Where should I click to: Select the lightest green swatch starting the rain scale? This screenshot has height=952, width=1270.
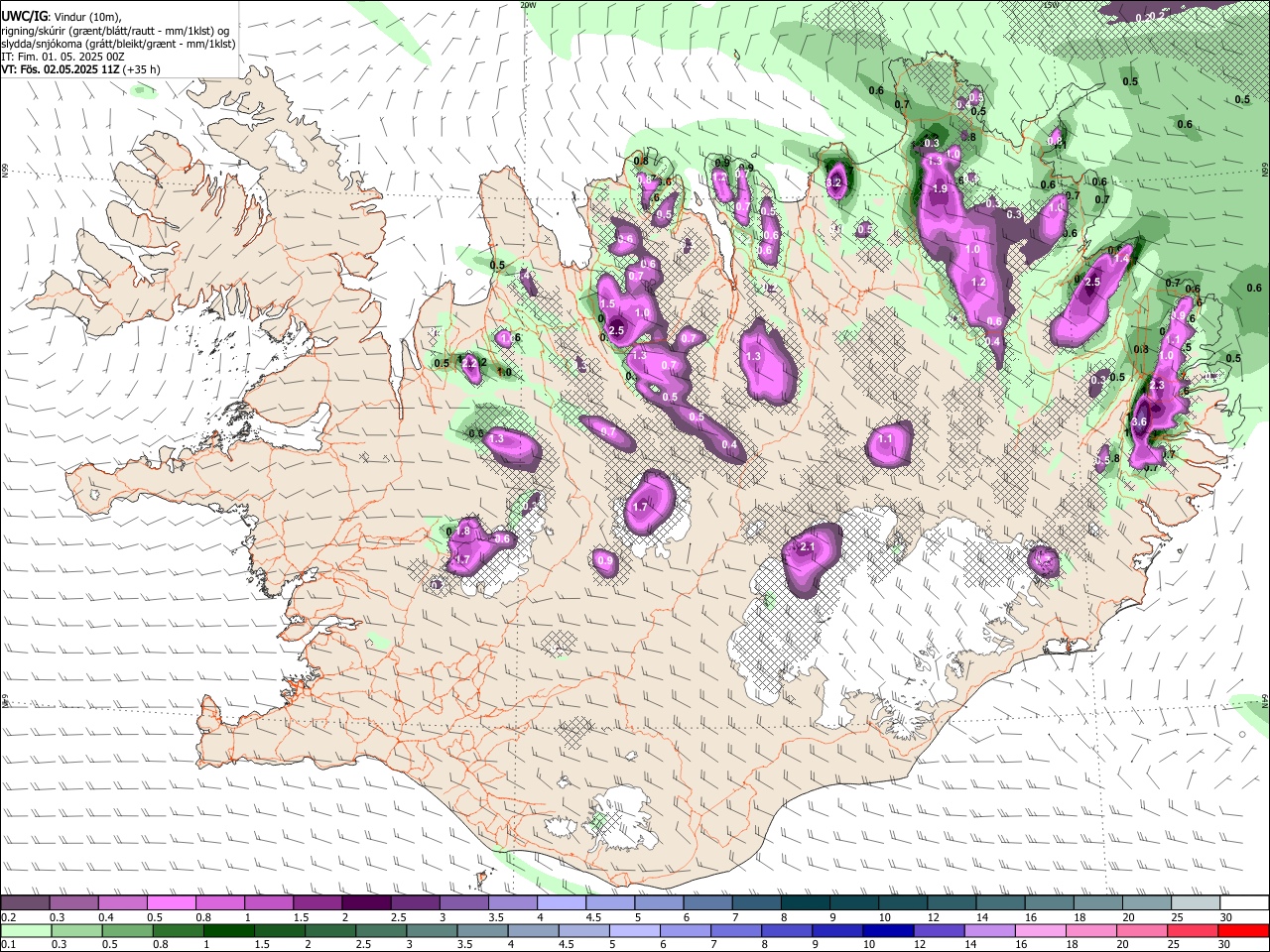tap(25, 931)
